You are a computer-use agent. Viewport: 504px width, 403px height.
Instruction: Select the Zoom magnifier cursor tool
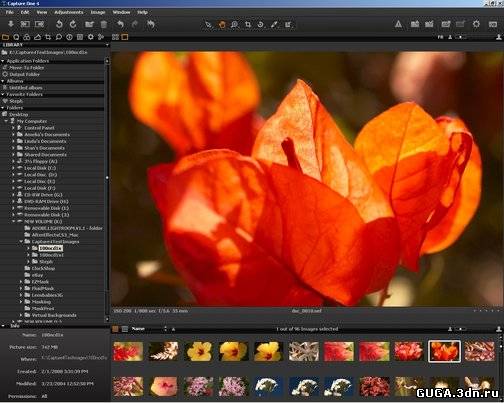coord(234,24)
